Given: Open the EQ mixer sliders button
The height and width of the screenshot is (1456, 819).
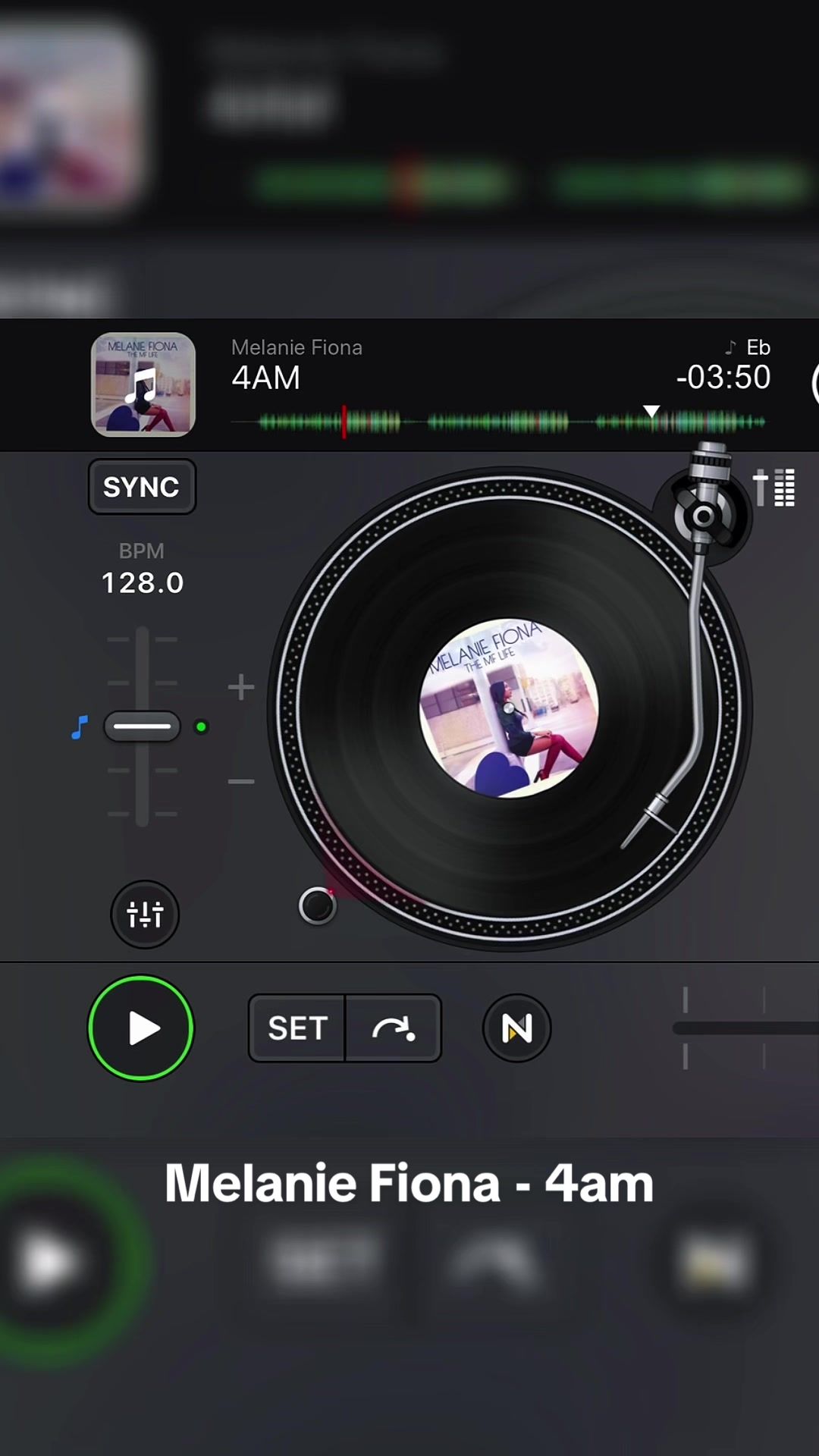Looking at the screenshot, I should (145, 915).
